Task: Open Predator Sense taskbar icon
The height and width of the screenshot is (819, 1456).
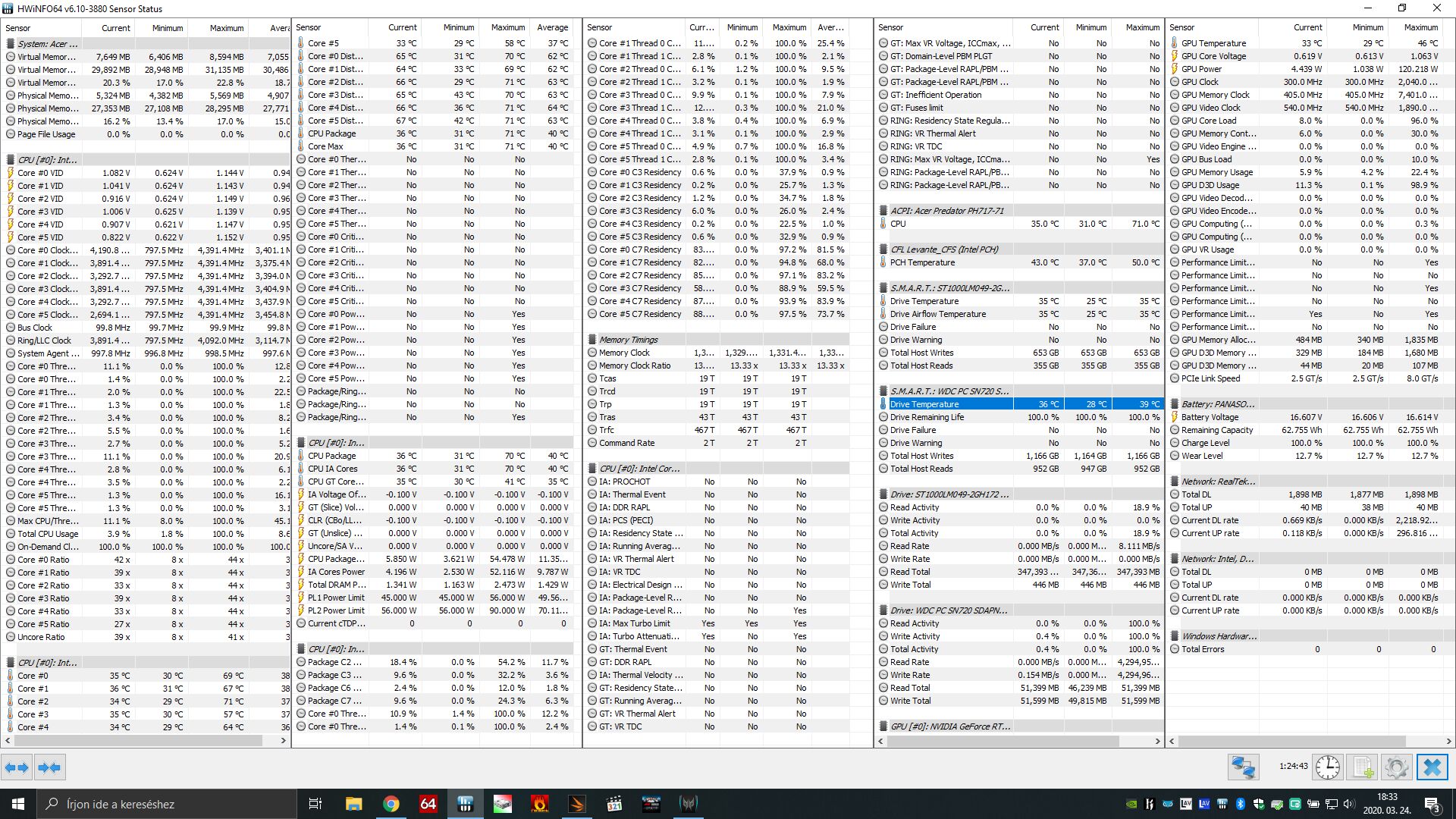Action: (689, 804)
